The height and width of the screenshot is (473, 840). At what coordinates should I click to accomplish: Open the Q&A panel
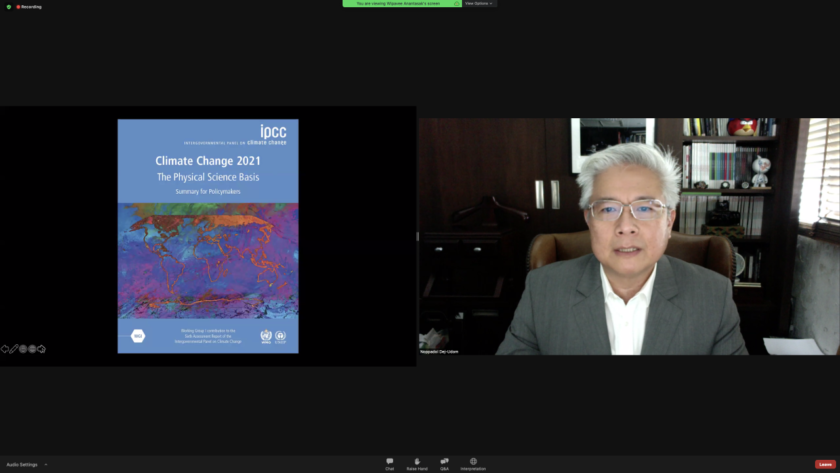click(444, 463)
